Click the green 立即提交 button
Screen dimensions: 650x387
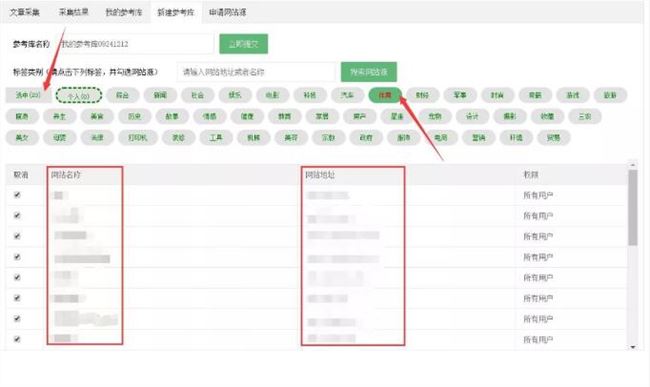tap(243, 44)
